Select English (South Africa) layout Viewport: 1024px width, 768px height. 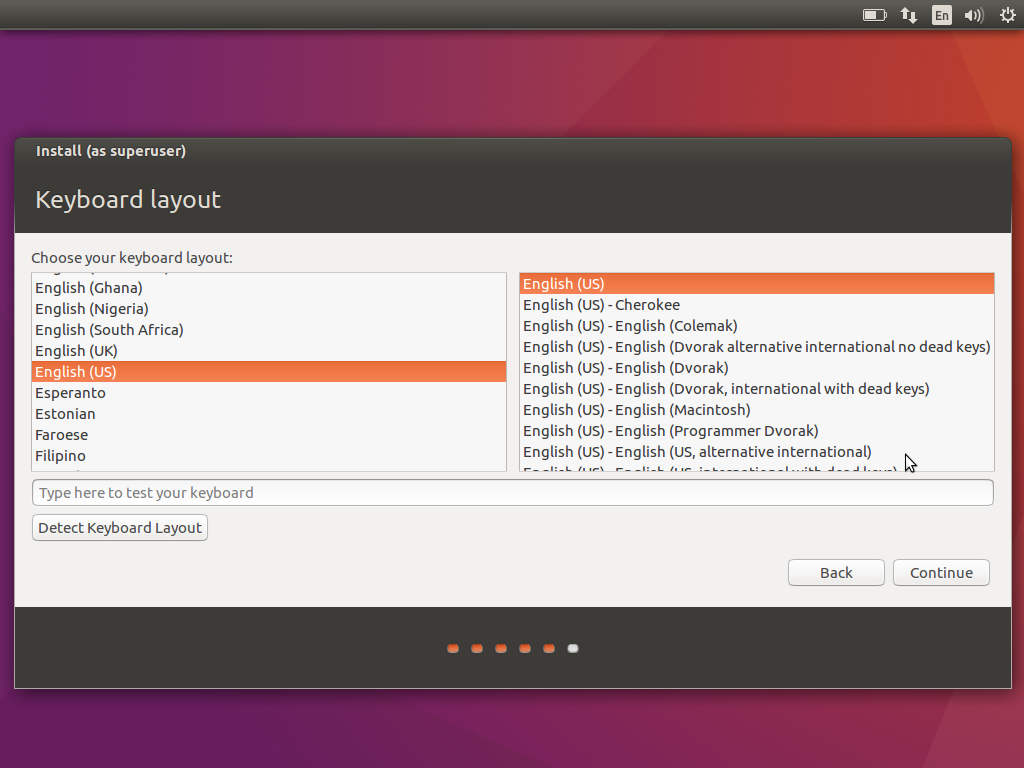[x=269, y=330]
